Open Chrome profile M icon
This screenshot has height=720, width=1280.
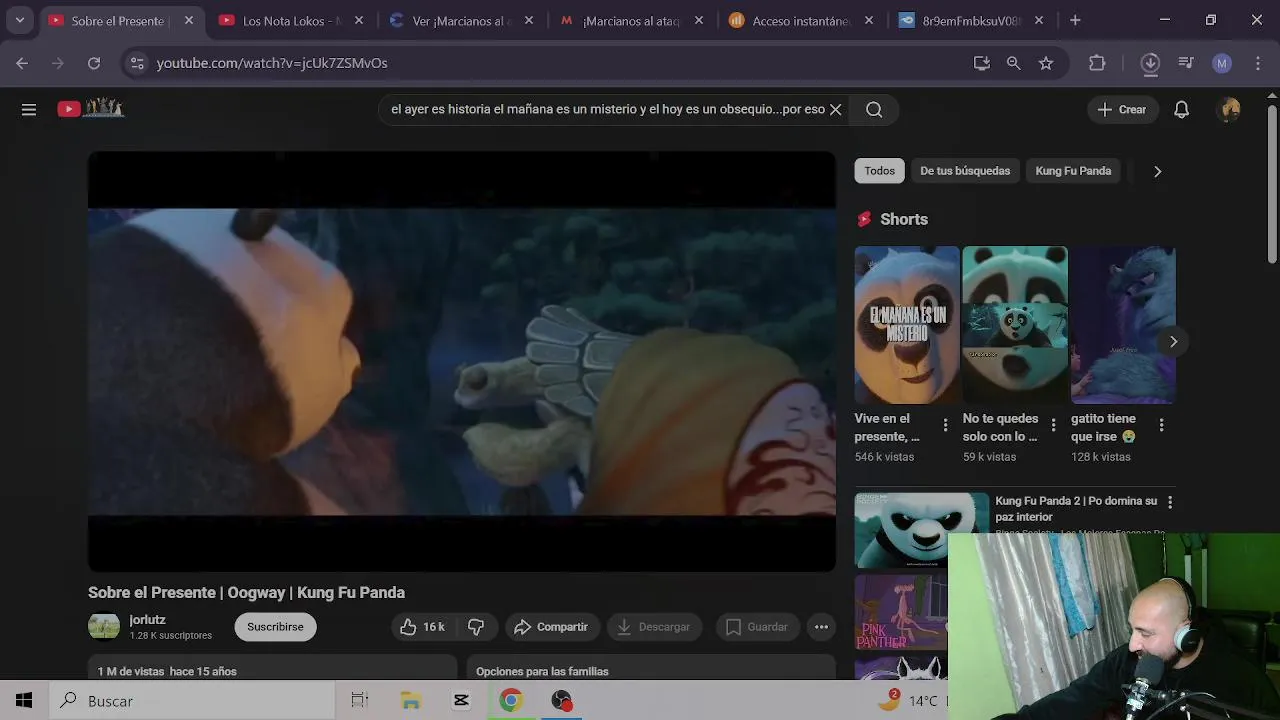click(1222, 63)
